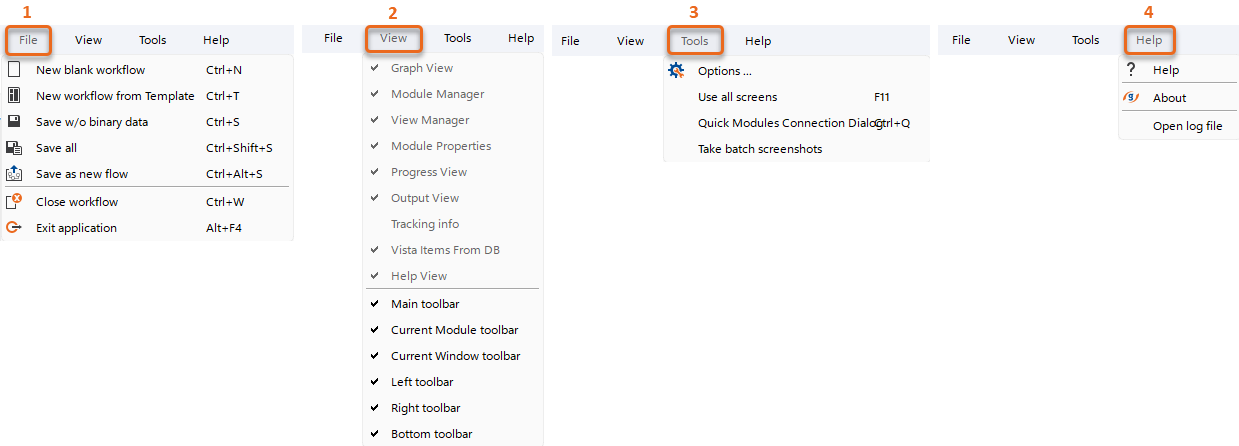The width and height of the screenshot is (1239, 446).
Task: Uncheck Main toolbar
Action: point(453,304)
